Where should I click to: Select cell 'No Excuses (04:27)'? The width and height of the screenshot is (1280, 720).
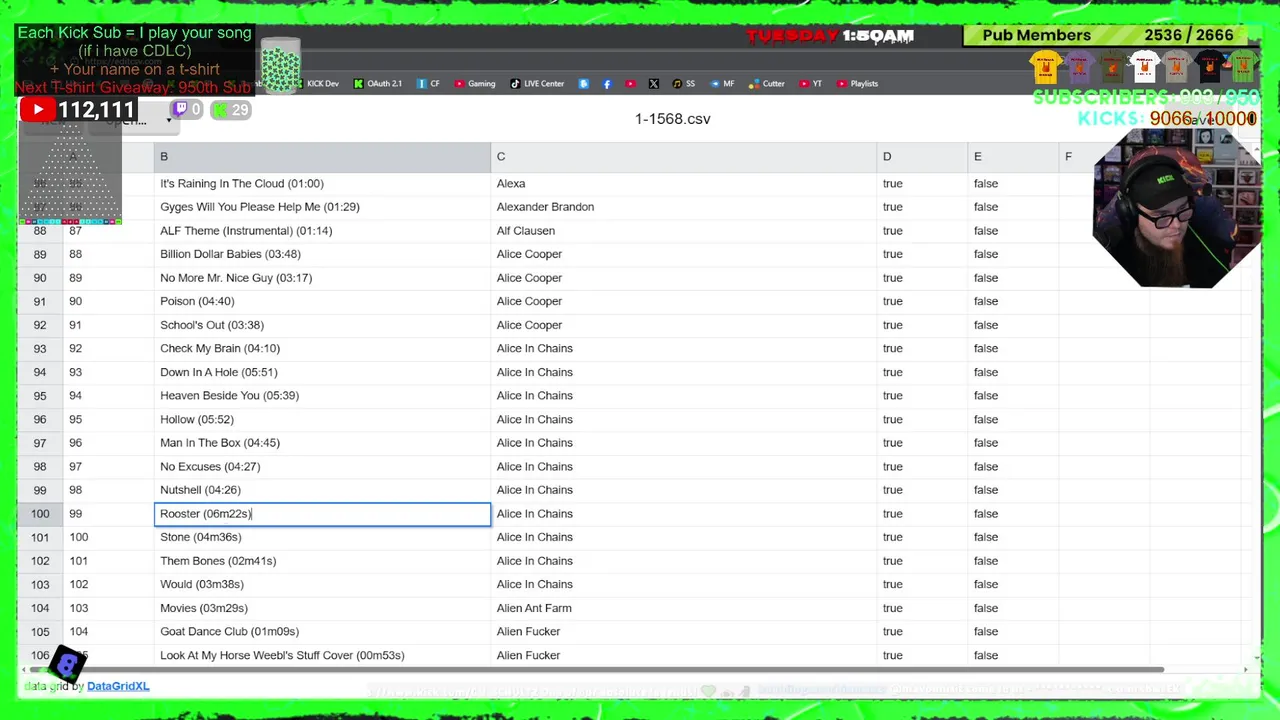point(322,467)
